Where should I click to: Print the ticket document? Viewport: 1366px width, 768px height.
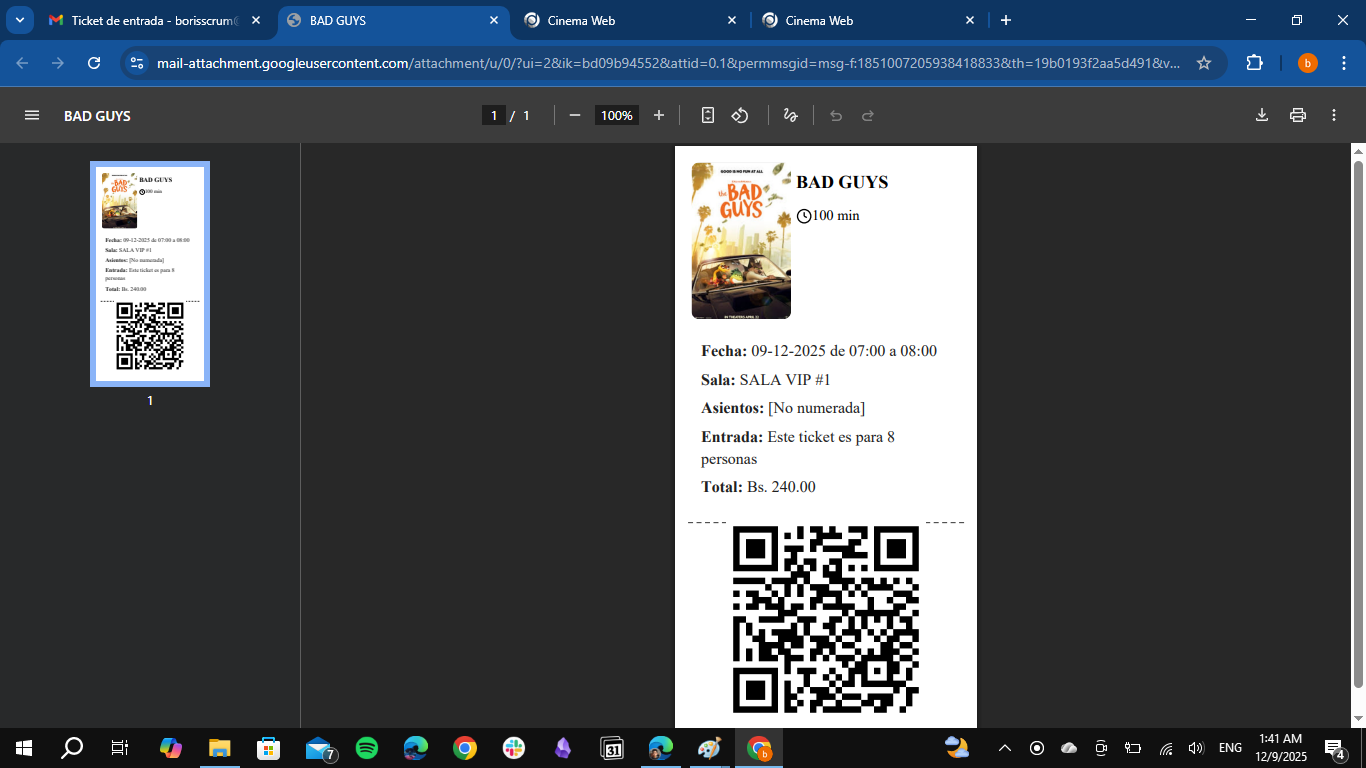pos(1297,115)
